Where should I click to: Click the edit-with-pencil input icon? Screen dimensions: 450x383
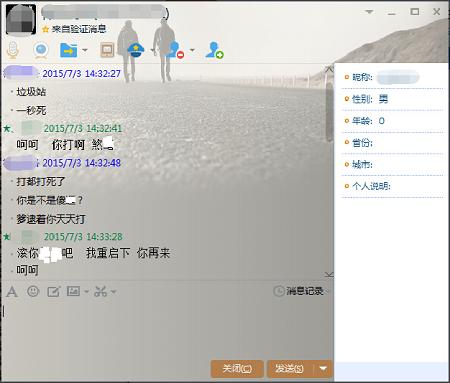pyautogui.click(x=54, y=292)
